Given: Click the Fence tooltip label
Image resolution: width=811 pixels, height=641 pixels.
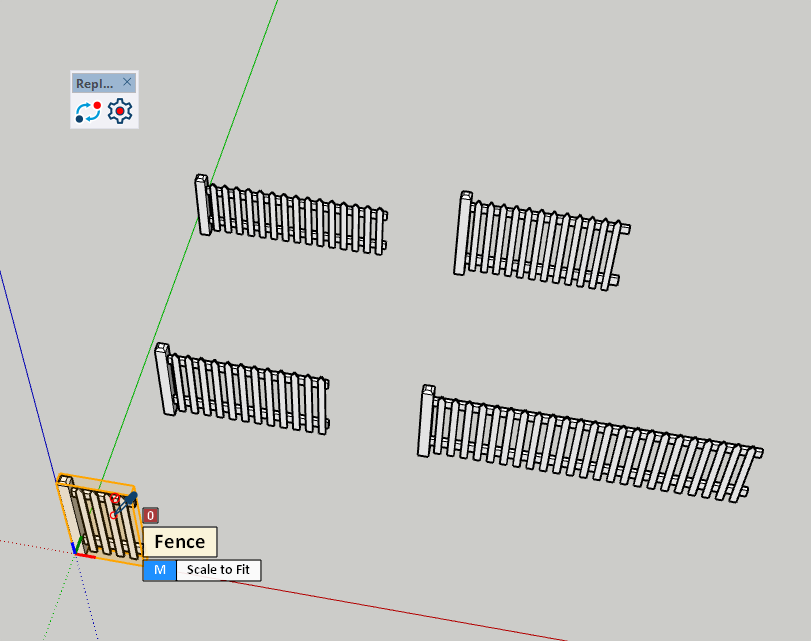Looking at the screenshot, I should pyautogui.click(x=180, y=542).
